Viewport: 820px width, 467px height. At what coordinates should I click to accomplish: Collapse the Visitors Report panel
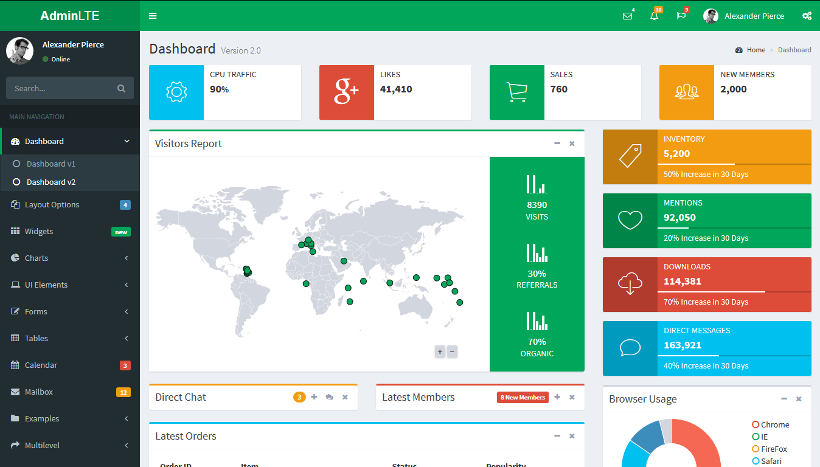[557, 143]
